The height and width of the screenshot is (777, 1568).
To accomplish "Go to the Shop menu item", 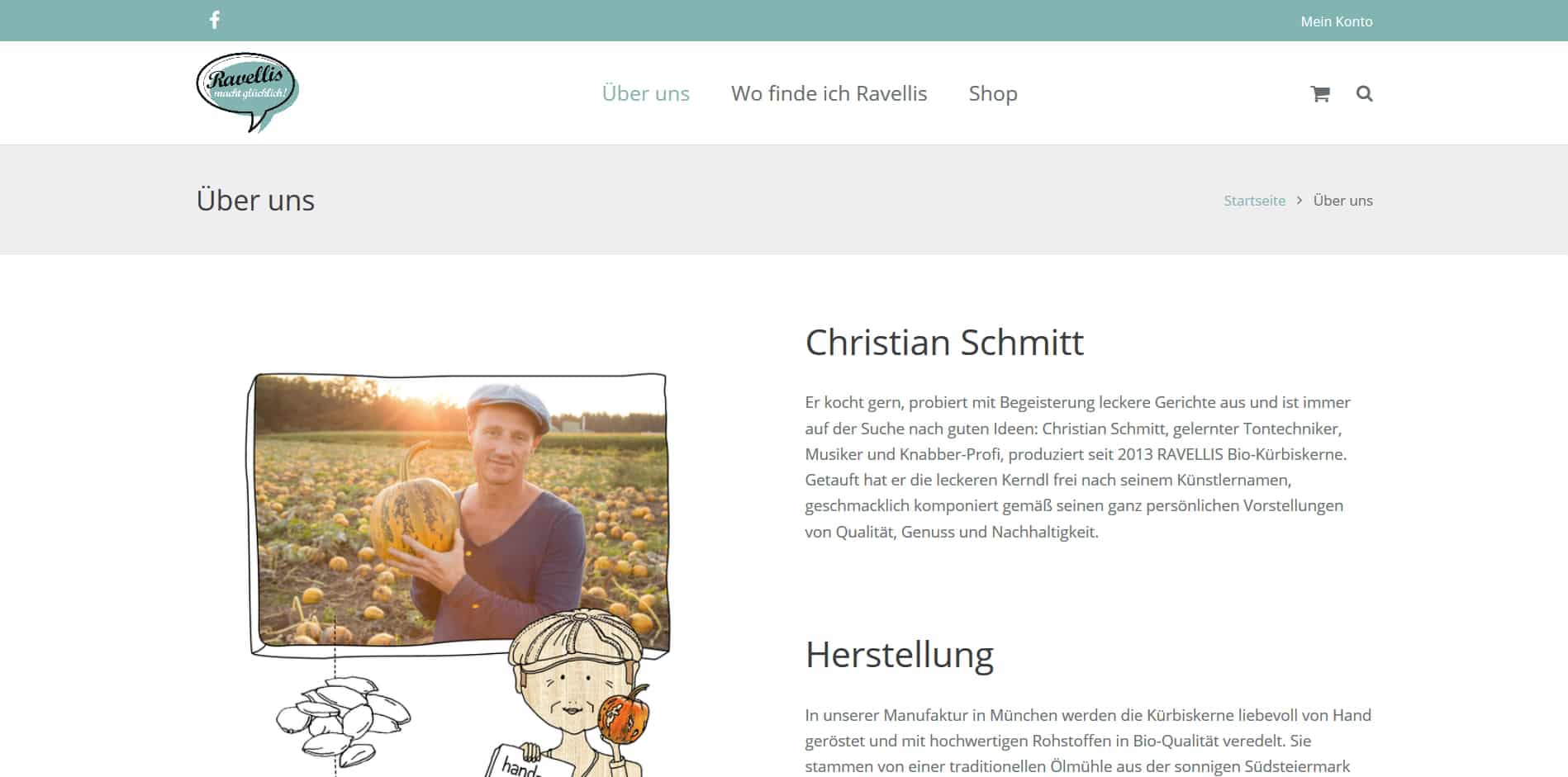I will tap(993, 93).
